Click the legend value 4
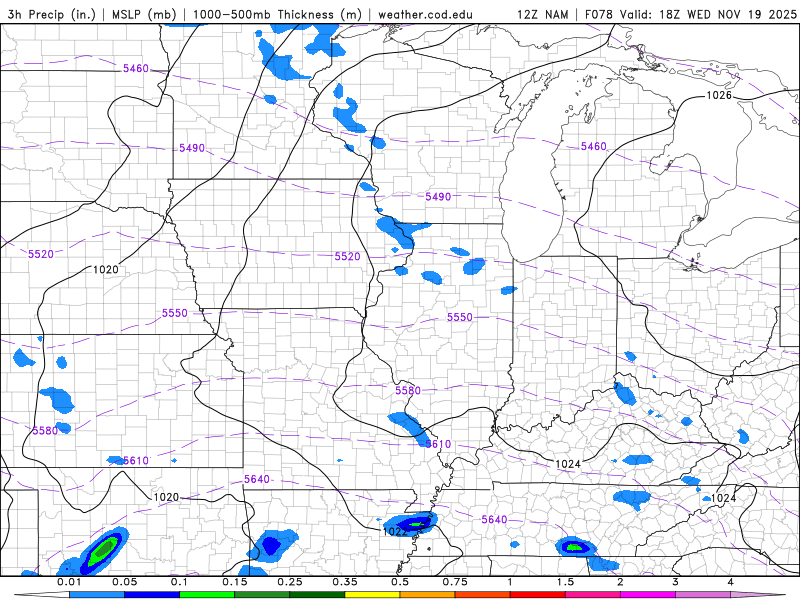 tap(731, 582)
